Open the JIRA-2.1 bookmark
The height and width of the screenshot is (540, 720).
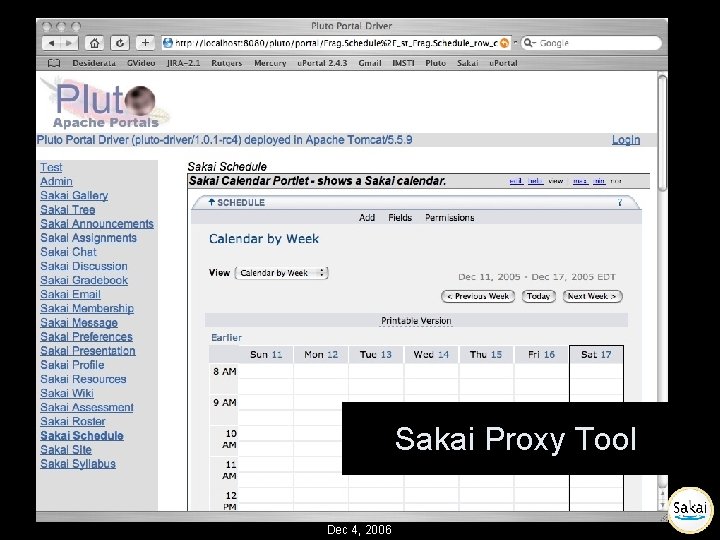tap(184, 63)
